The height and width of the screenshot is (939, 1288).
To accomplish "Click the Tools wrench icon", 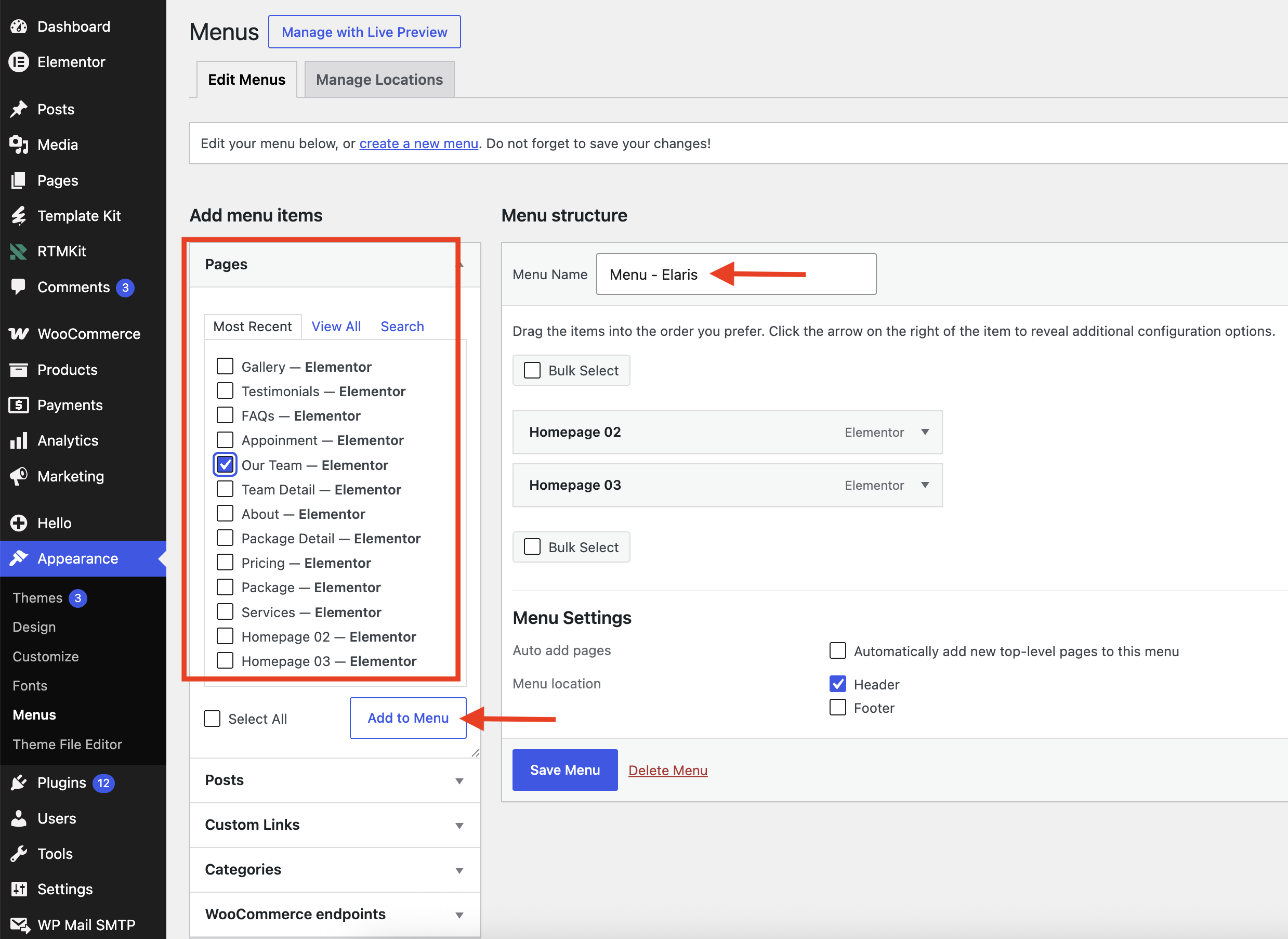I will [19, 854].
